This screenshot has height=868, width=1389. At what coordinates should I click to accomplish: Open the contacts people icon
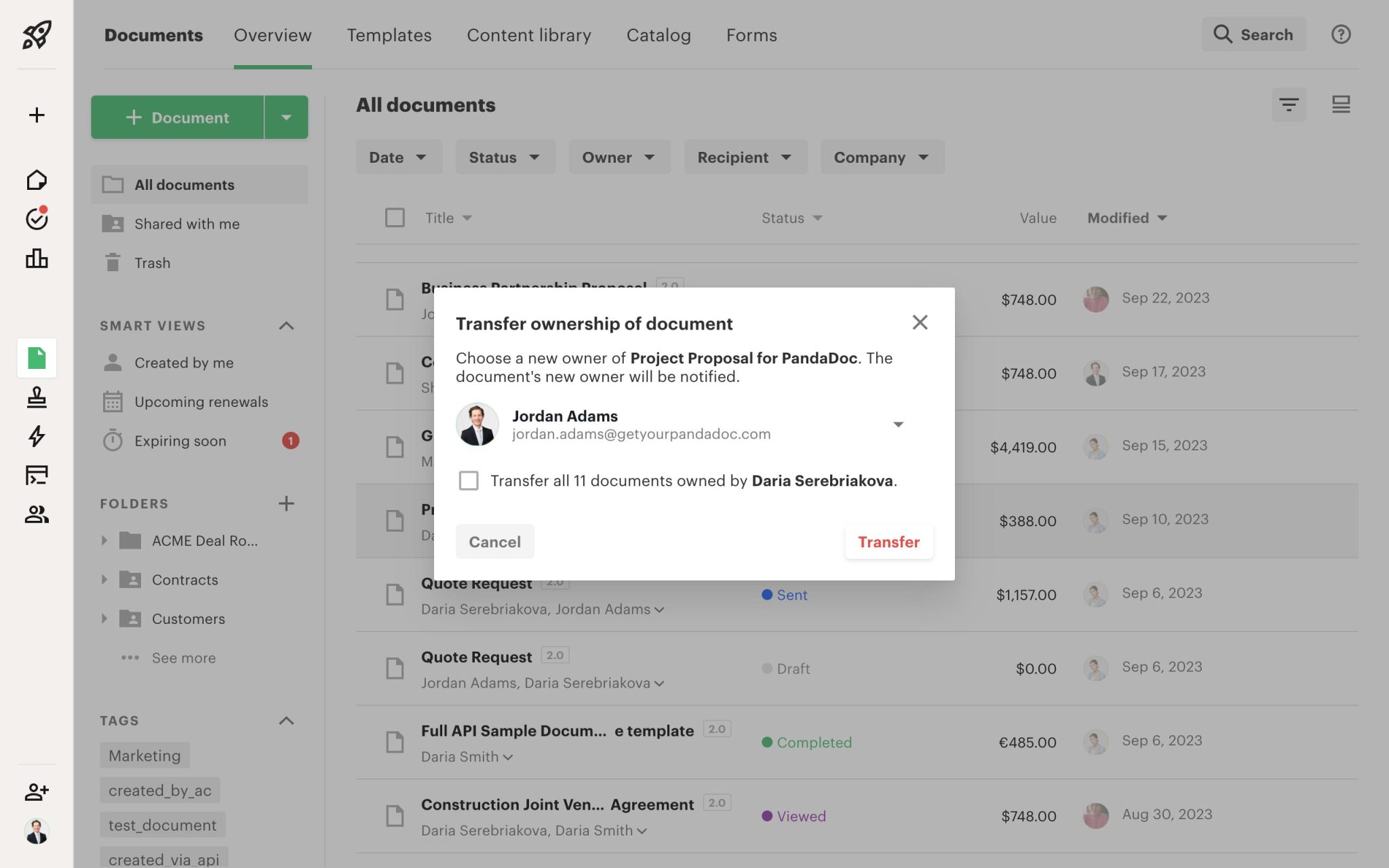tap(37, 515)
